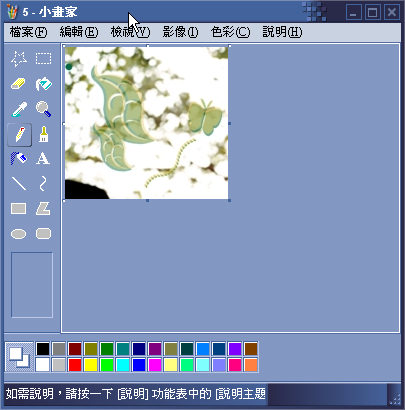The height and width of the screenshot is (410, 405).
Task: Click the butterfly on the canvas
Action: [205, 117]
